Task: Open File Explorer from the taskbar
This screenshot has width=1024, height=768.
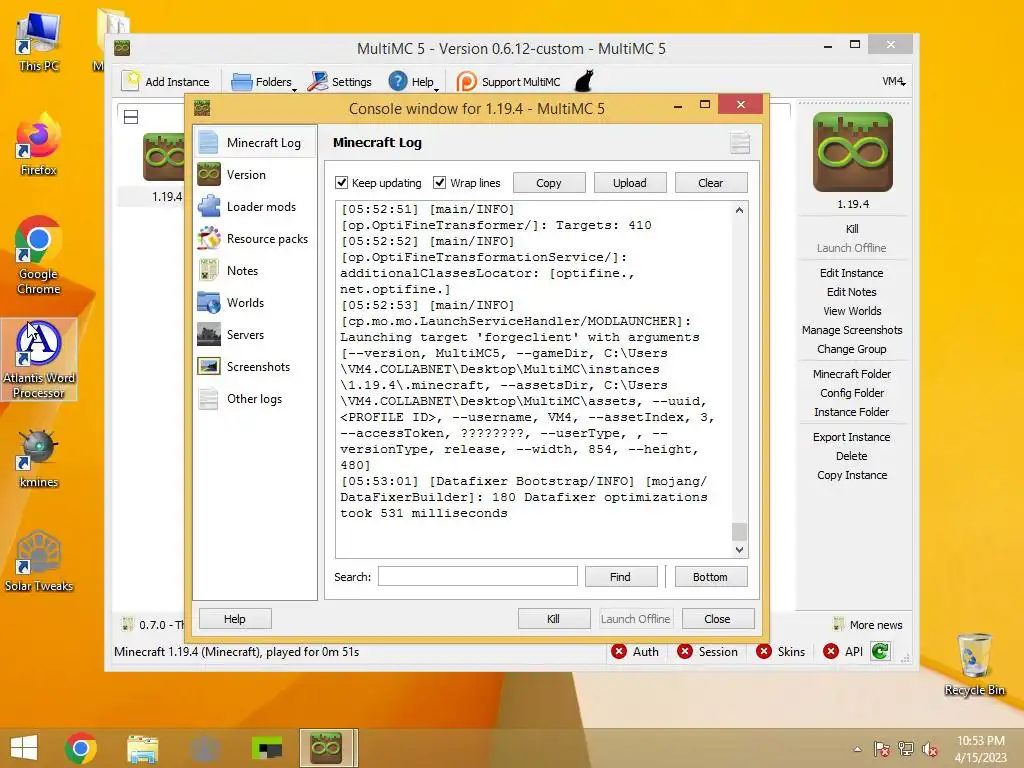Action: (x=142, y=748)
